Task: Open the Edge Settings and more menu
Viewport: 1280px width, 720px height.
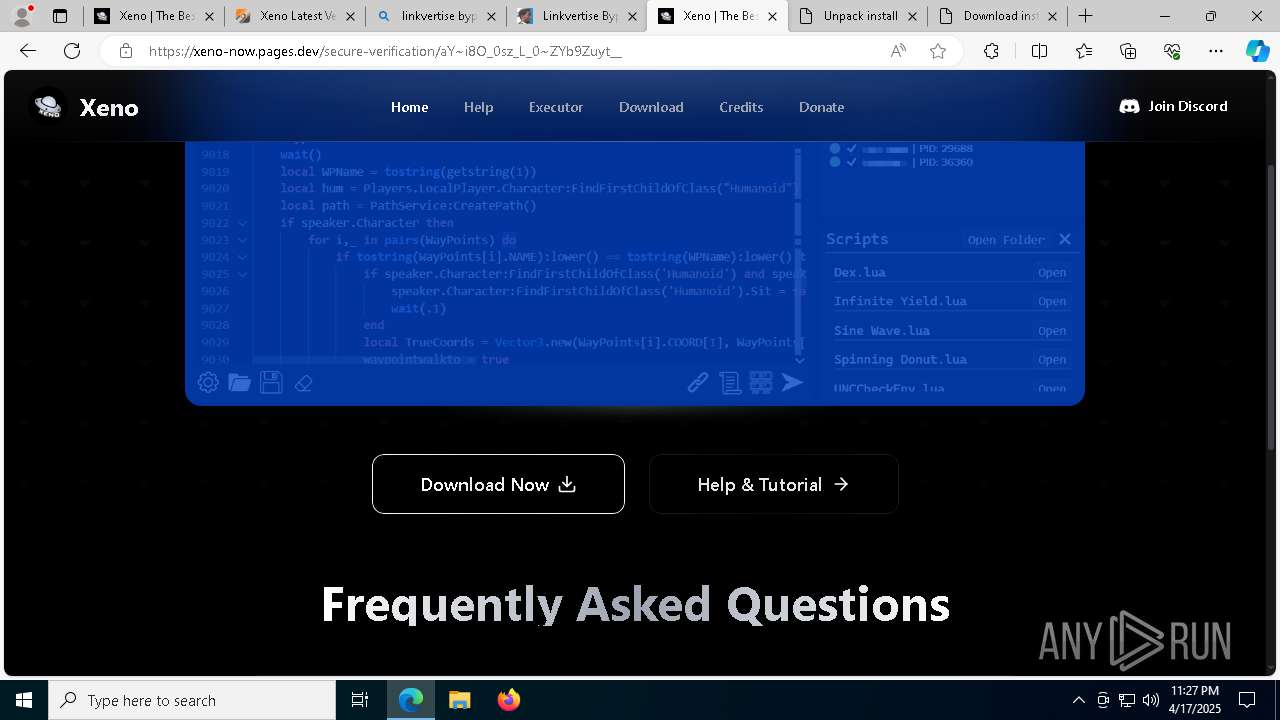Action: click(x=1216, y=51)
